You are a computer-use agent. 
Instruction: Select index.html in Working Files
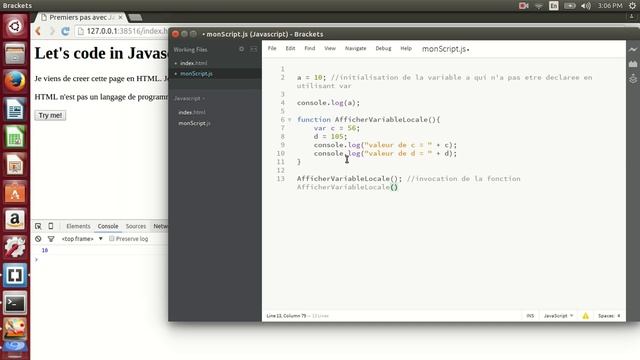(x=193, y=63)
